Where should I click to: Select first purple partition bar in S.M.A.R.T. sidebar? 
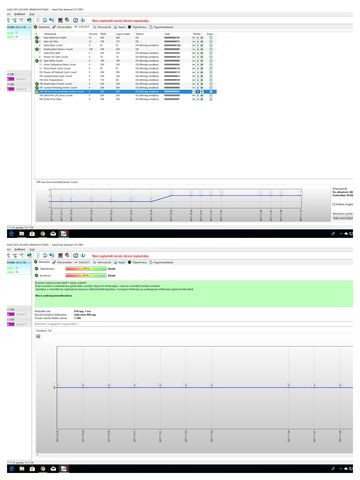[11, 79]
